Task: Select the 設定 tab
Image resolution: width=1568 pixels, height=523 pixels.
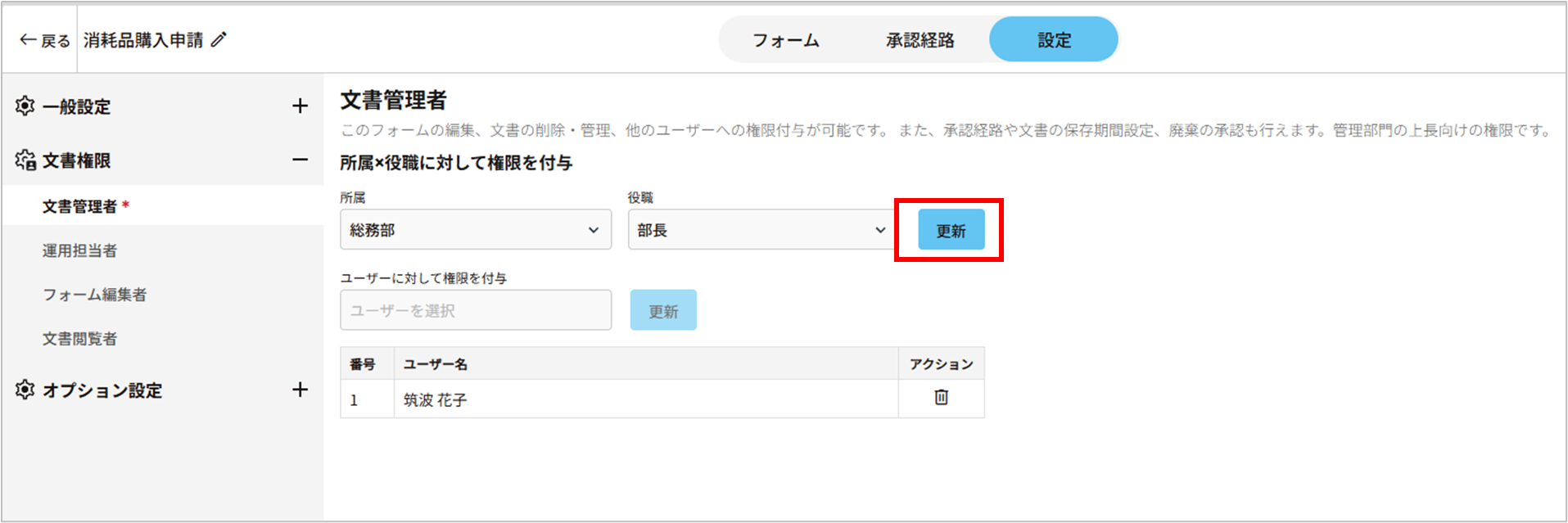Action: (1054, 40)
